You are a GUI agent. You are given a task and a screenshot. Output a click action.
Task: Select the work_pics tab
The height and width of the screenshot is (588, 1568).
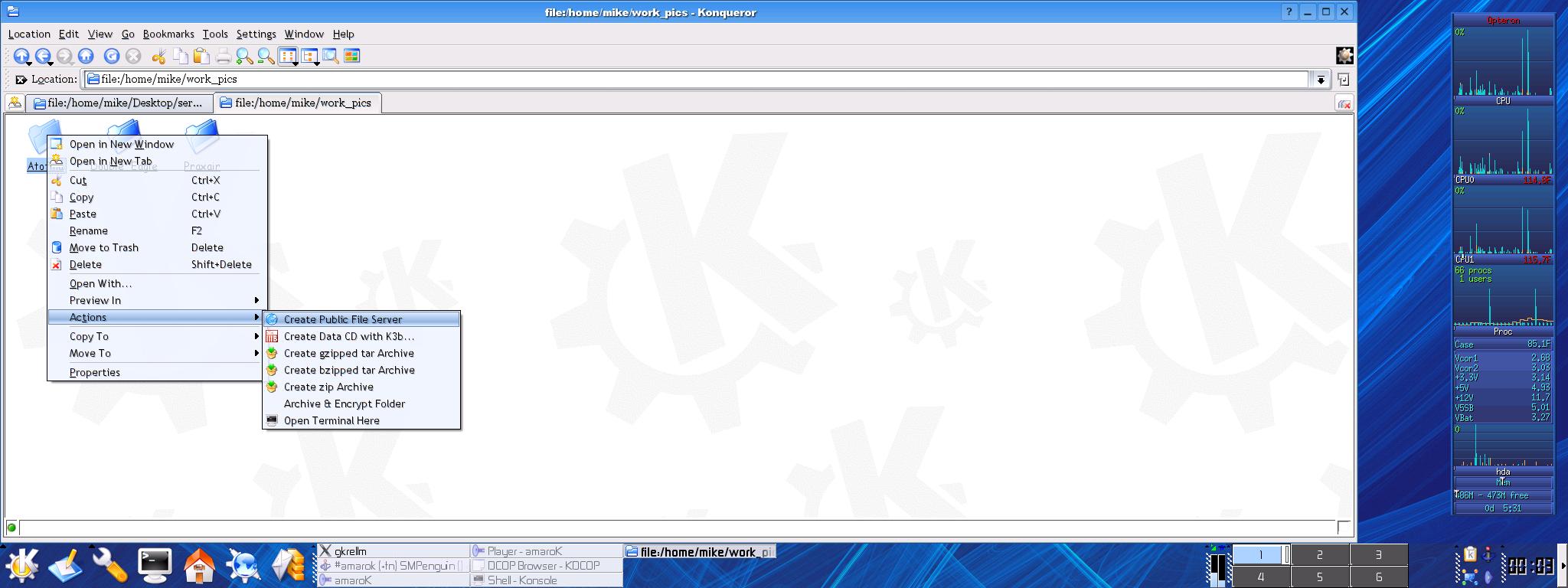[298, 103]
